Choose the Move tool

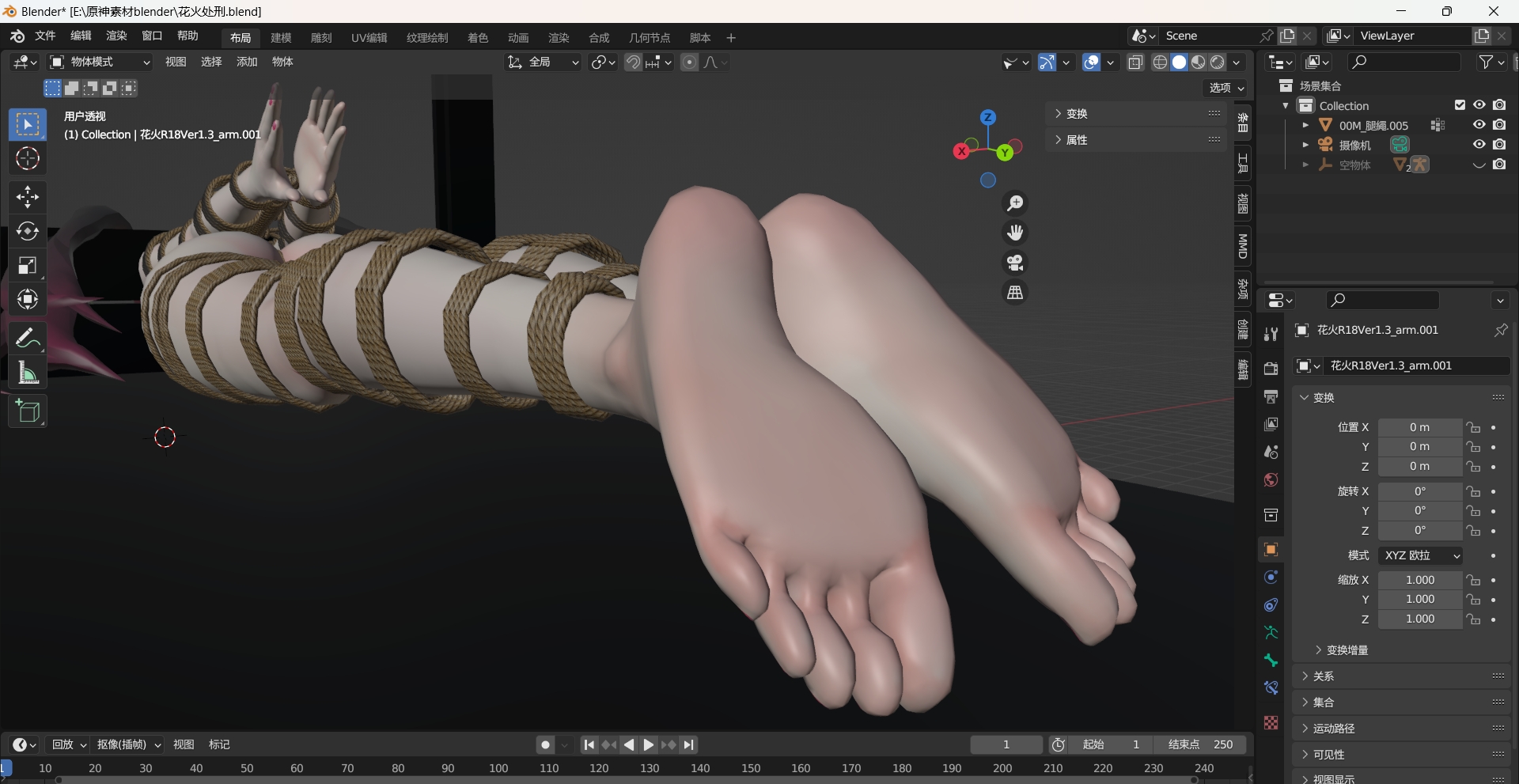[x=28, y=197]
